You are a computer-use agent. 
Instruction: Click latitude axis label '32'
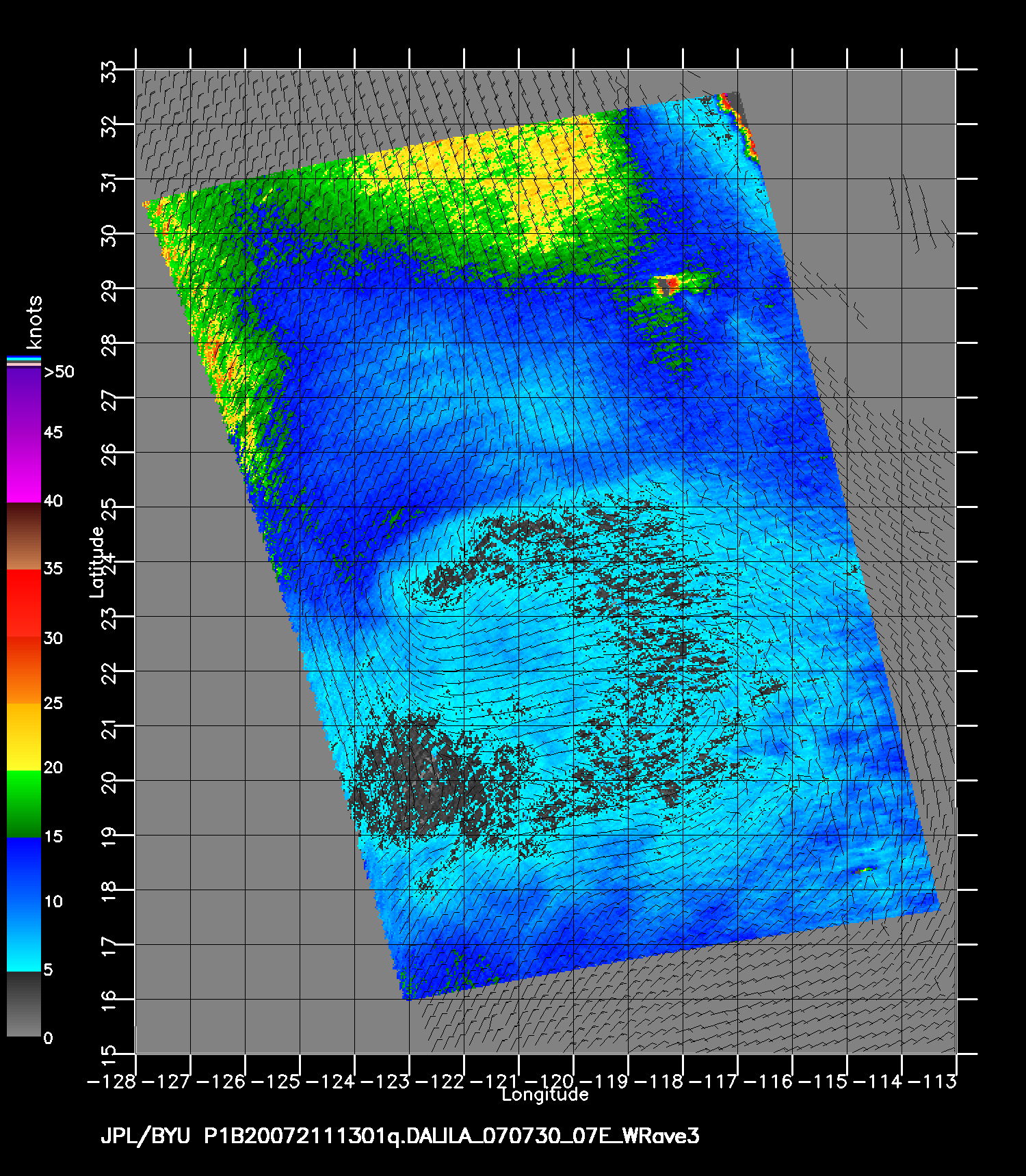click(109, 126)
